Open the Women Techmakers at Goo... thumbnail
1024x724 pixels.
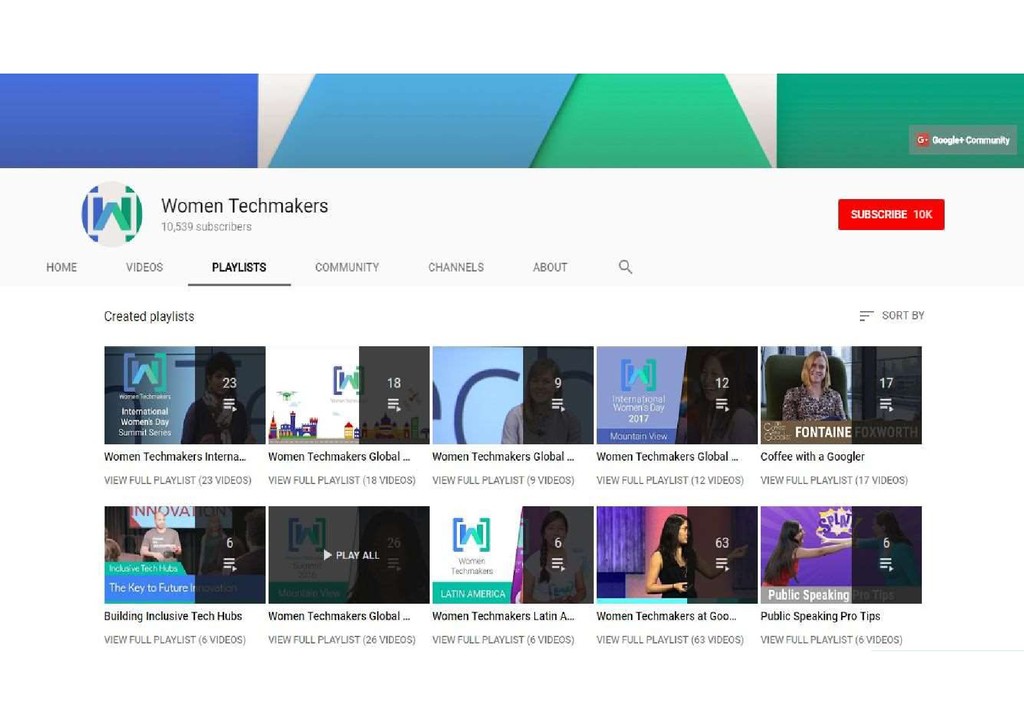point(677,555)
